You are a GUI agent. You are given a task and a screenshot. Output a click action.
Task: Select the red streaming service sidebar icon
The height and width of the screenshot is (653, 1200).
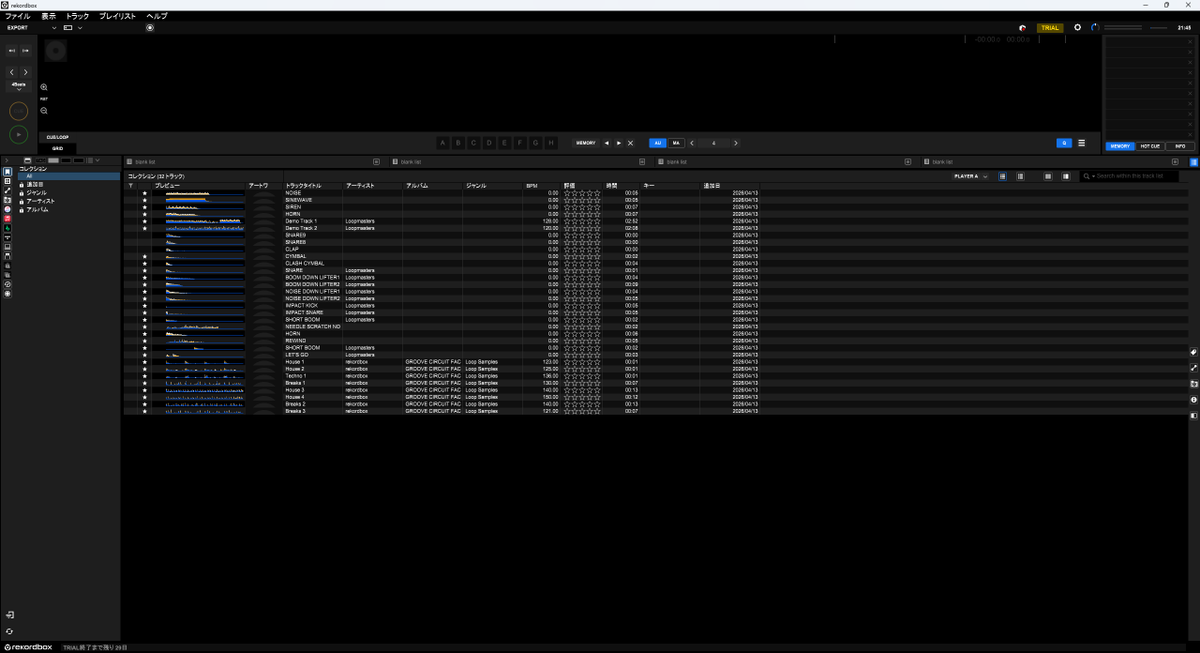(8, 218)
